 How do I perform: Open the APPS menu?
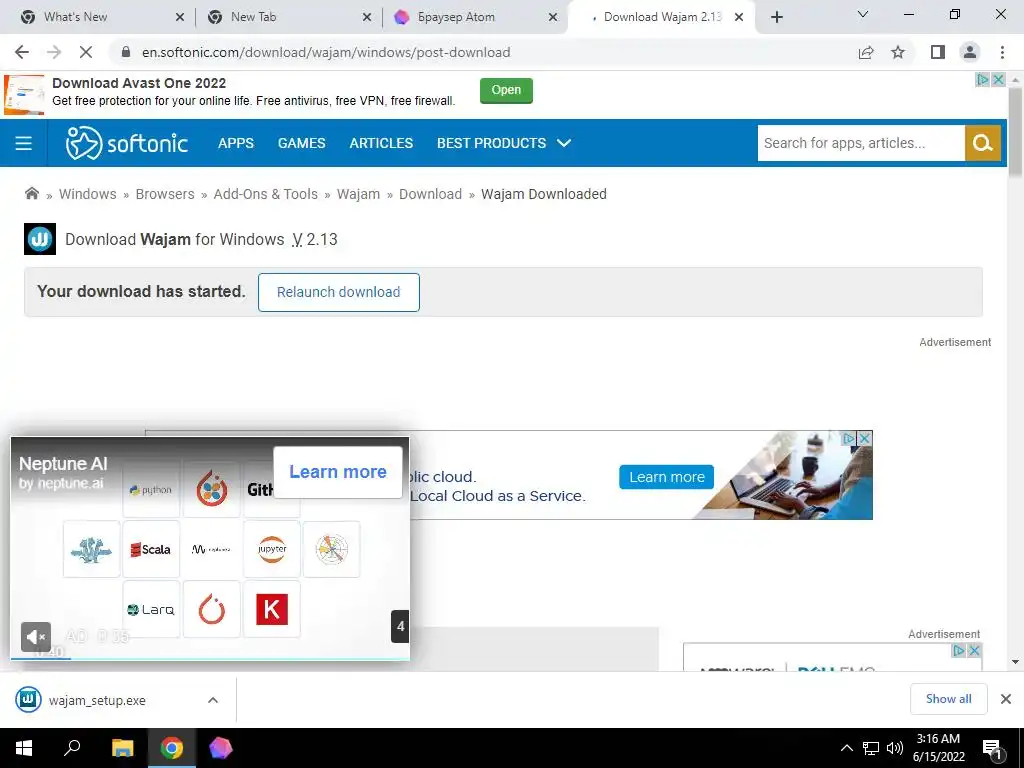[236, 143]
